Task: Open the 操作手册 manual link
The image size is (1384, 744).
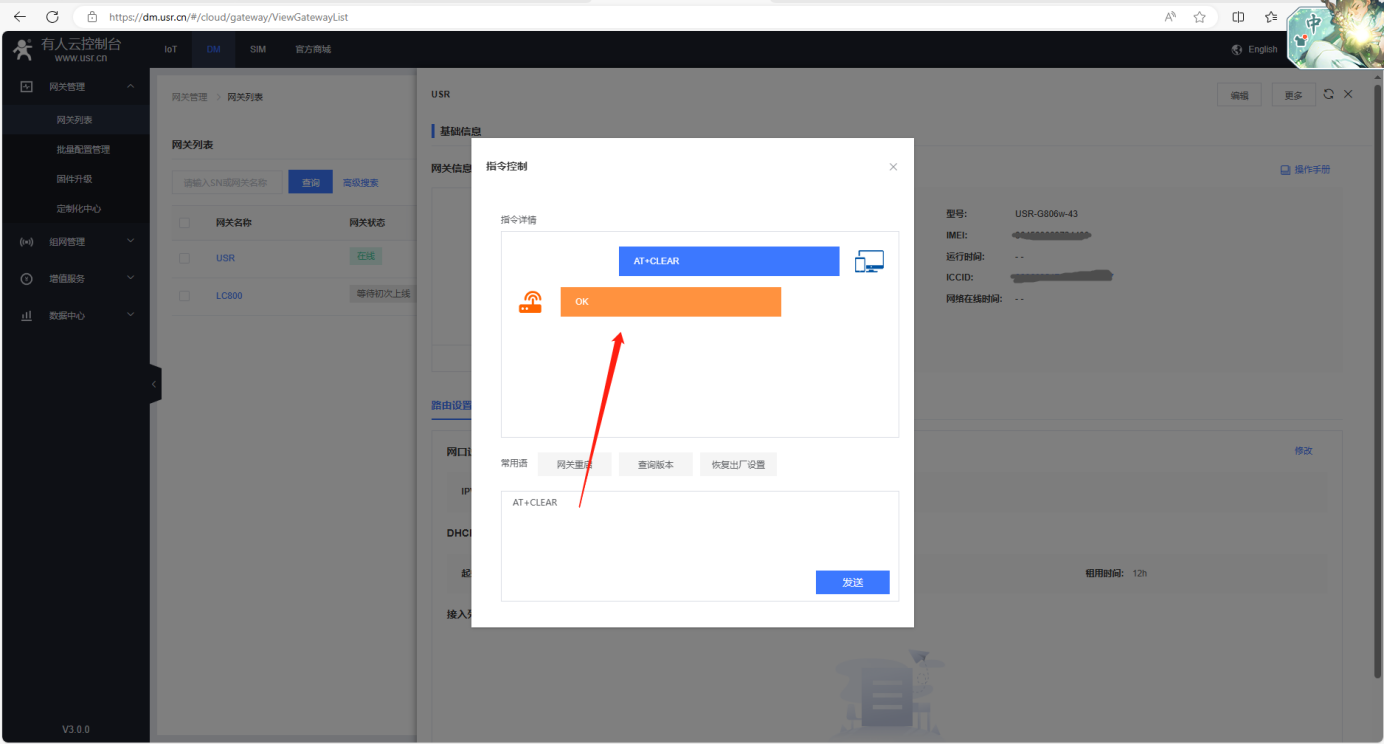Action: pyautogui.click(x=1306, y=170)
